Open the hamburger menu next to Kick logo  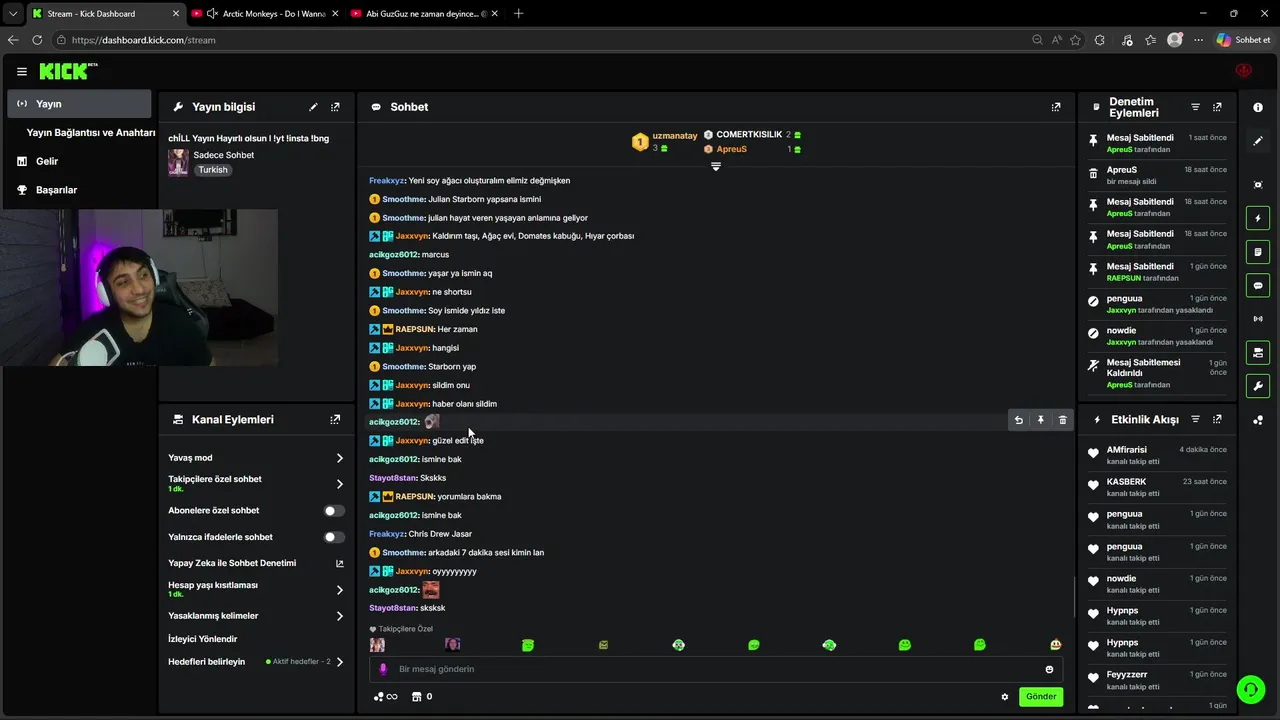[x=21, y=72]
